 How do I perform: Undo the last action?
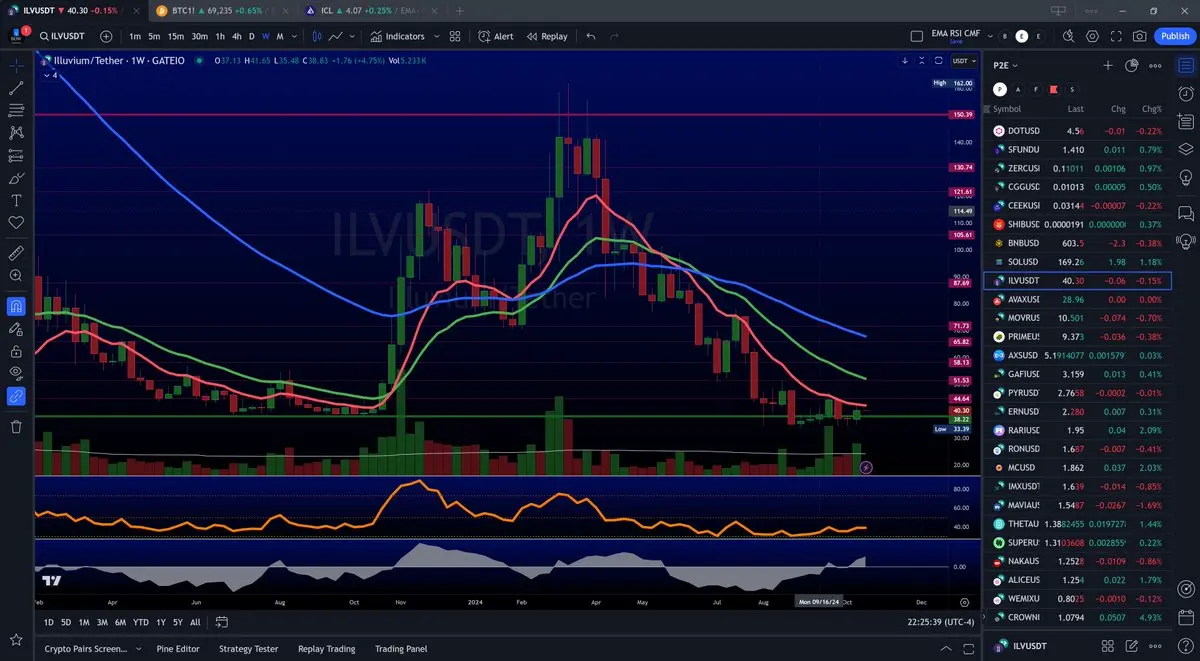click(x=591, y=36)
